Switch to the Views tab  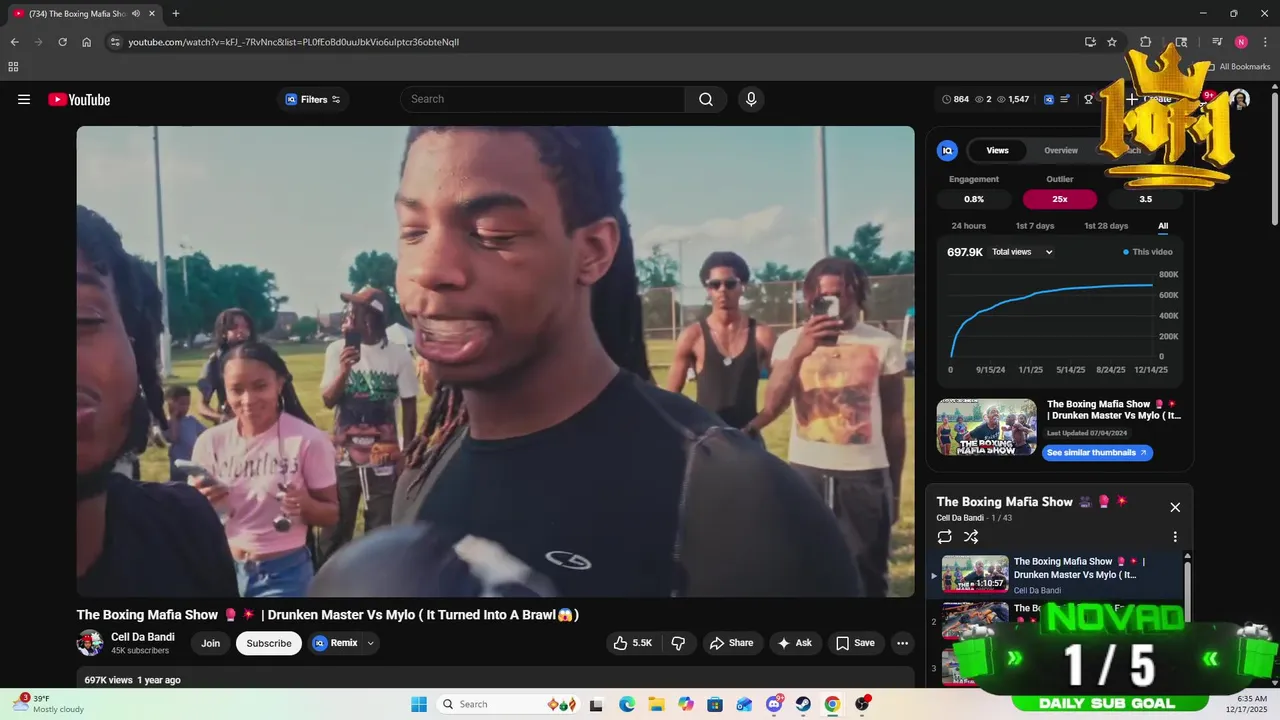coord(998,150)
